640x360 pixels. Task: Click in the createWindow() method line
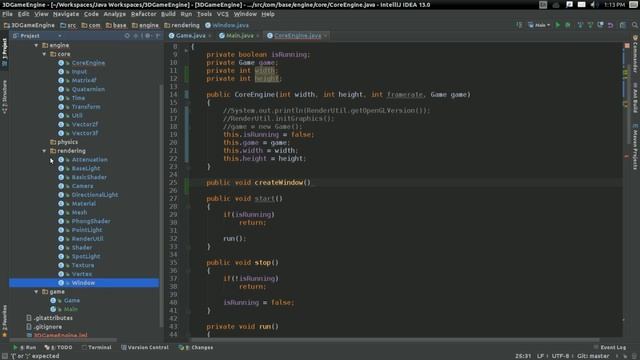point(258,182)
